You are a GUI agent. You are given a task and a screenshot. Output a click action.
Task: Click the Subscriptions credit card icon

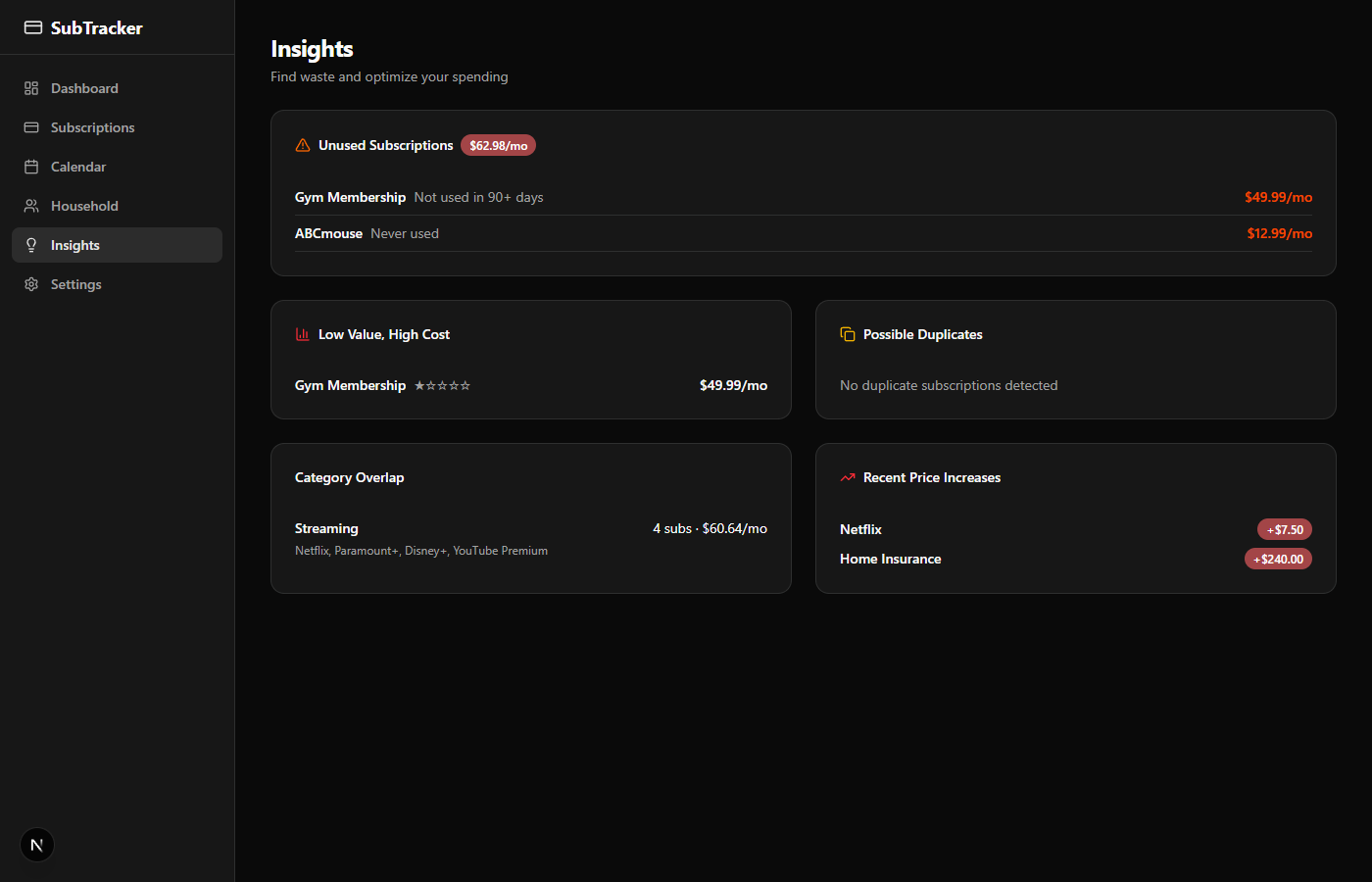coord(31,127)
